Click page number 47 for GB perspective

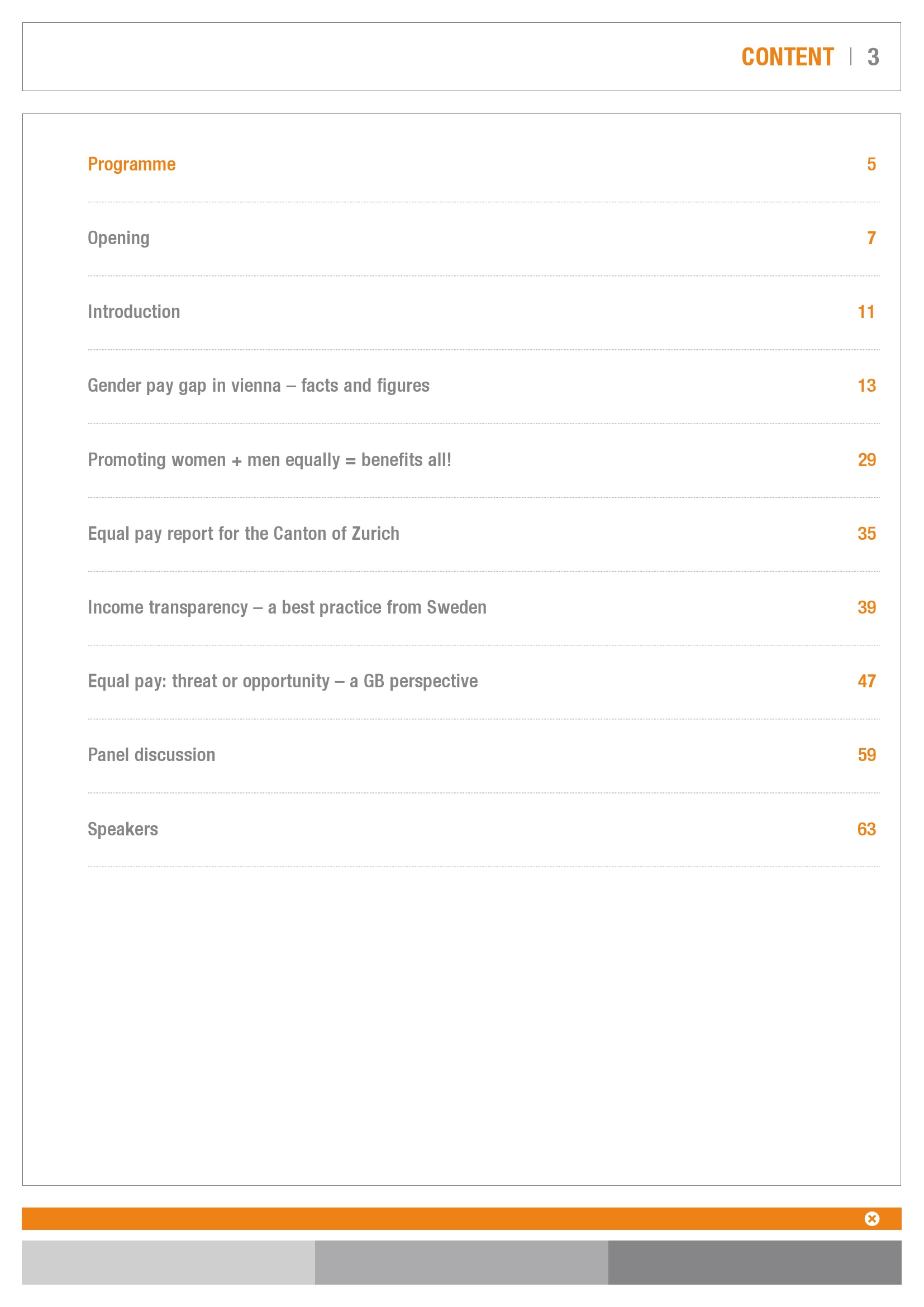click(x=866, y=681)
